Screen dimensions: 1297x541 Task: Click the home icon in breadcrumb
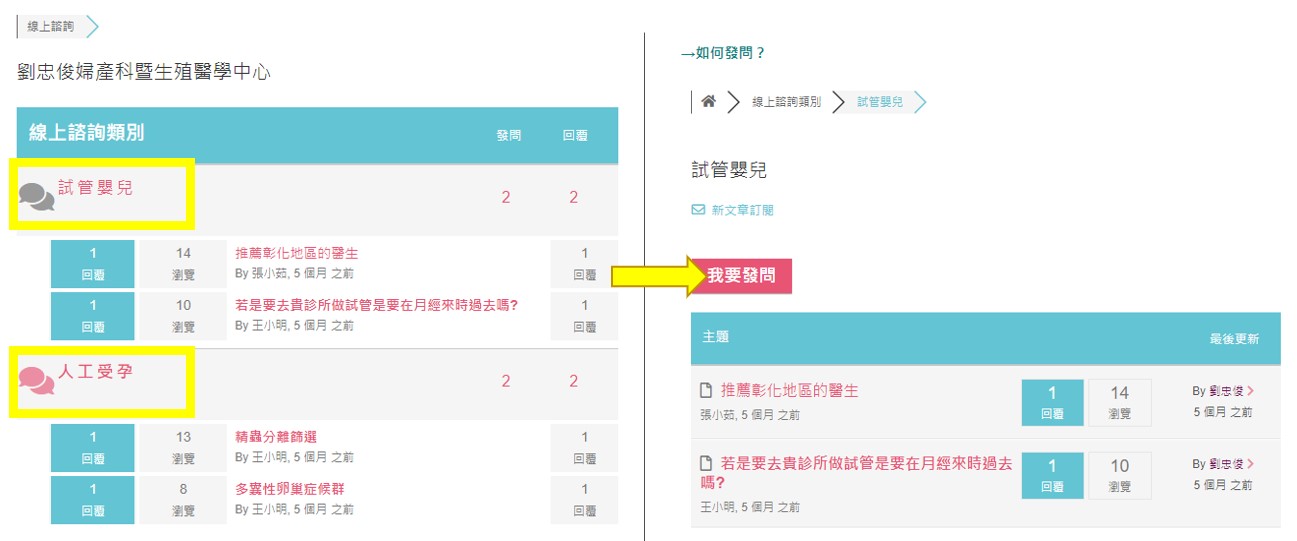(708, 102)
